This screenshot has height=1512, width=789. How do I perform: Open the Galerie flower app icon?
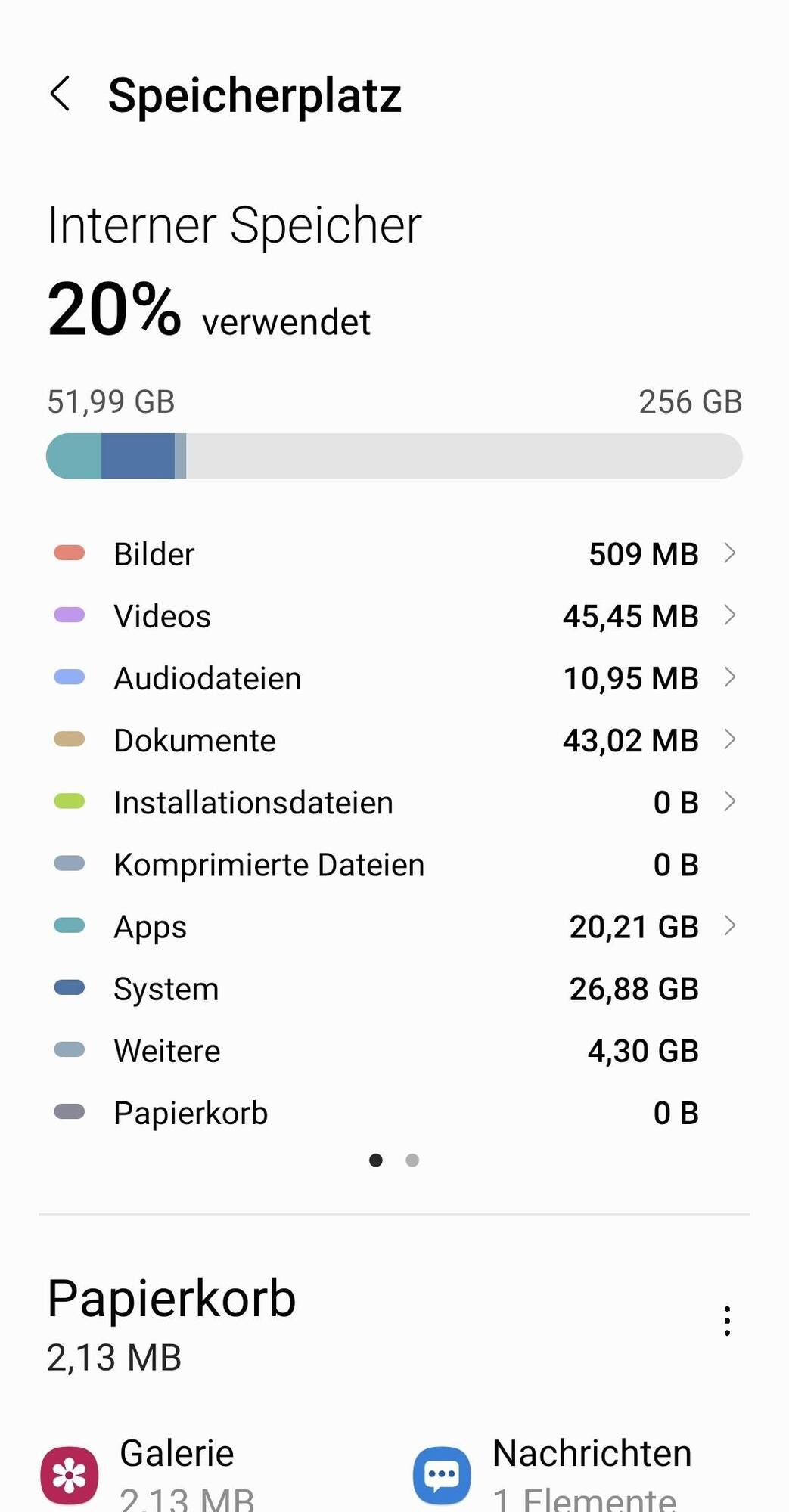tap(70, 1476)
